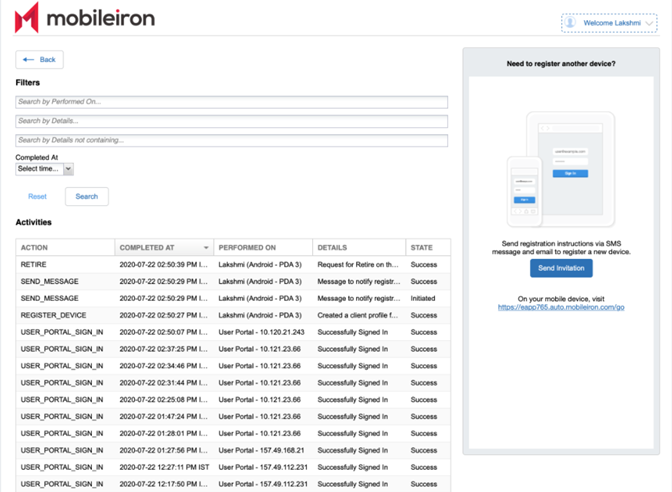Click the Details not containing field
This screenshot has height=492, width=672.
(x=231, y=141)
